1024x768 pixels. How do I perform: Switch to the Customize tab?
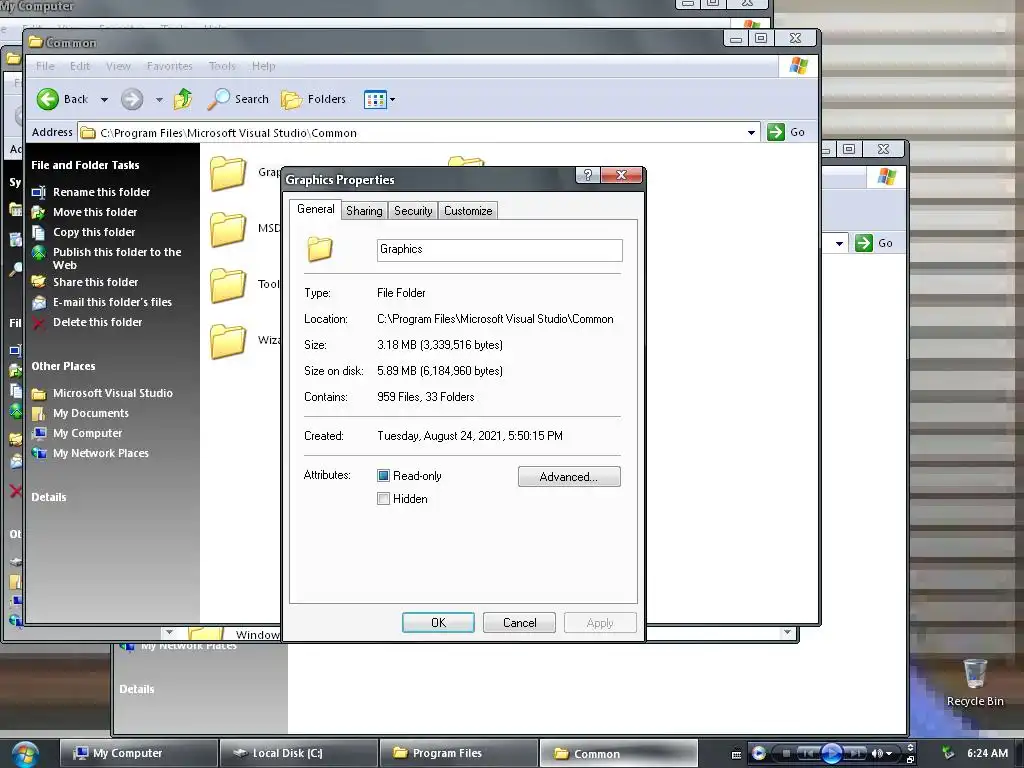468,211
